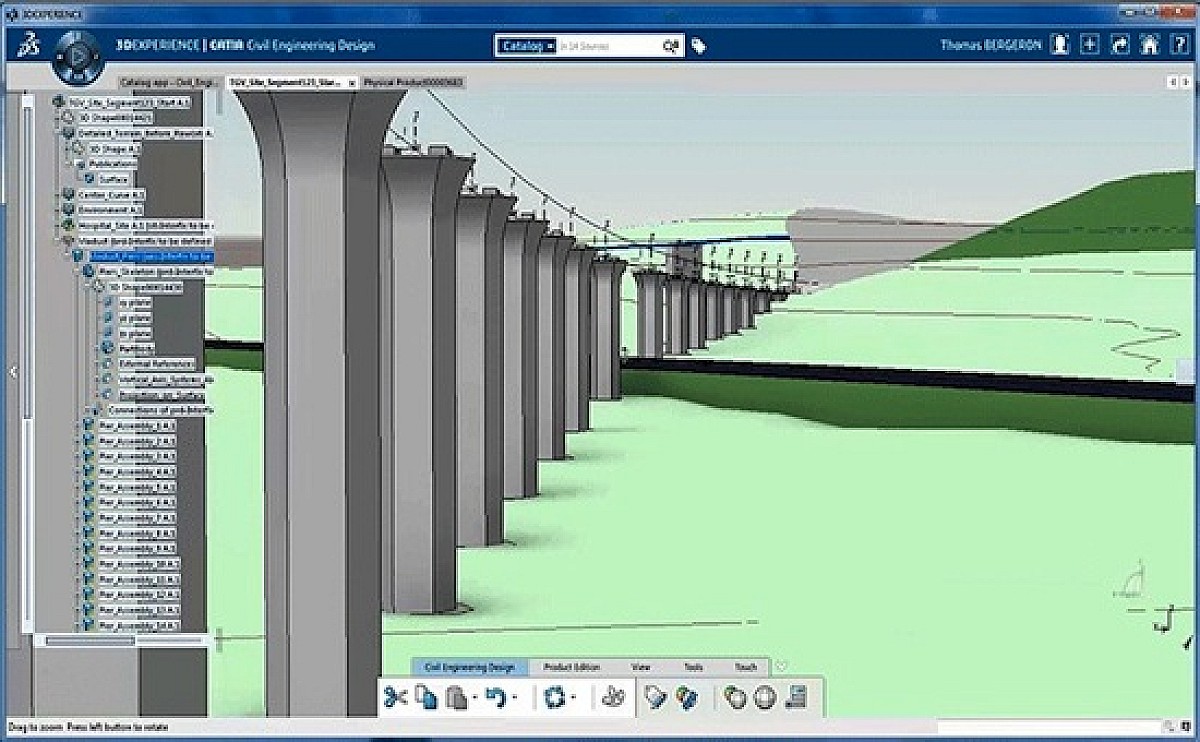1200x742 pixels.
Task: Click the gray globe icon in bottom toolbar
Action: pyautogui.click(x=765, y=697)
